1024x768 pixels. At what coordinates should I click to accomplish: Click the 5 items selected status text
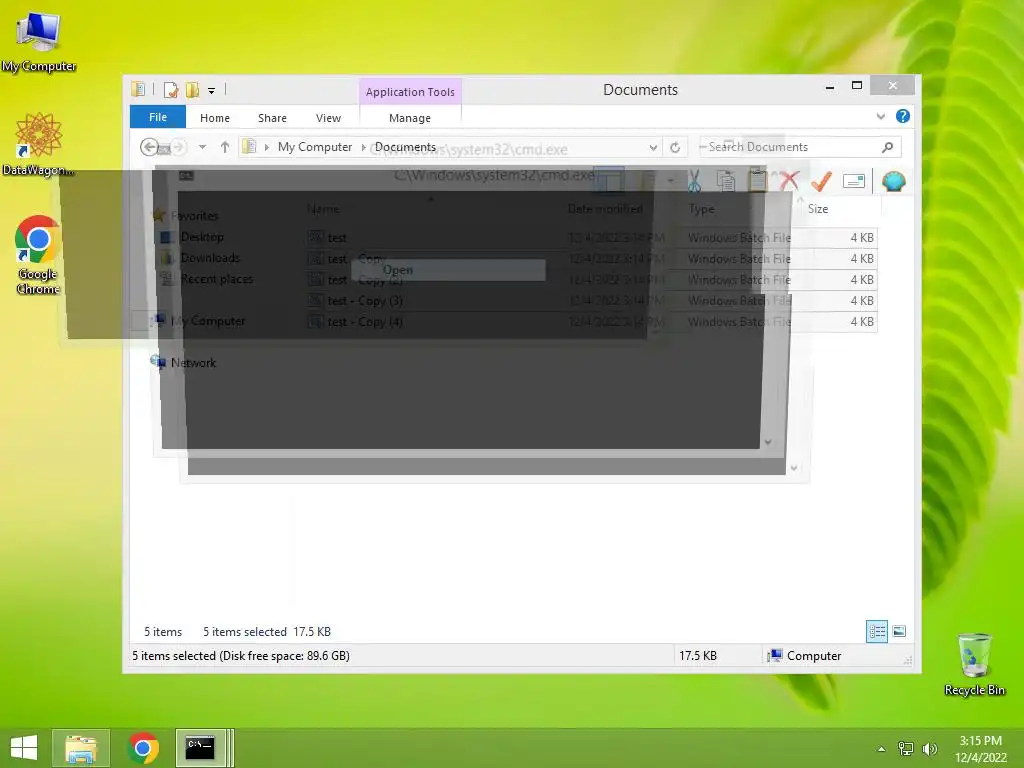pyautogui.click(x=245, y=632)
